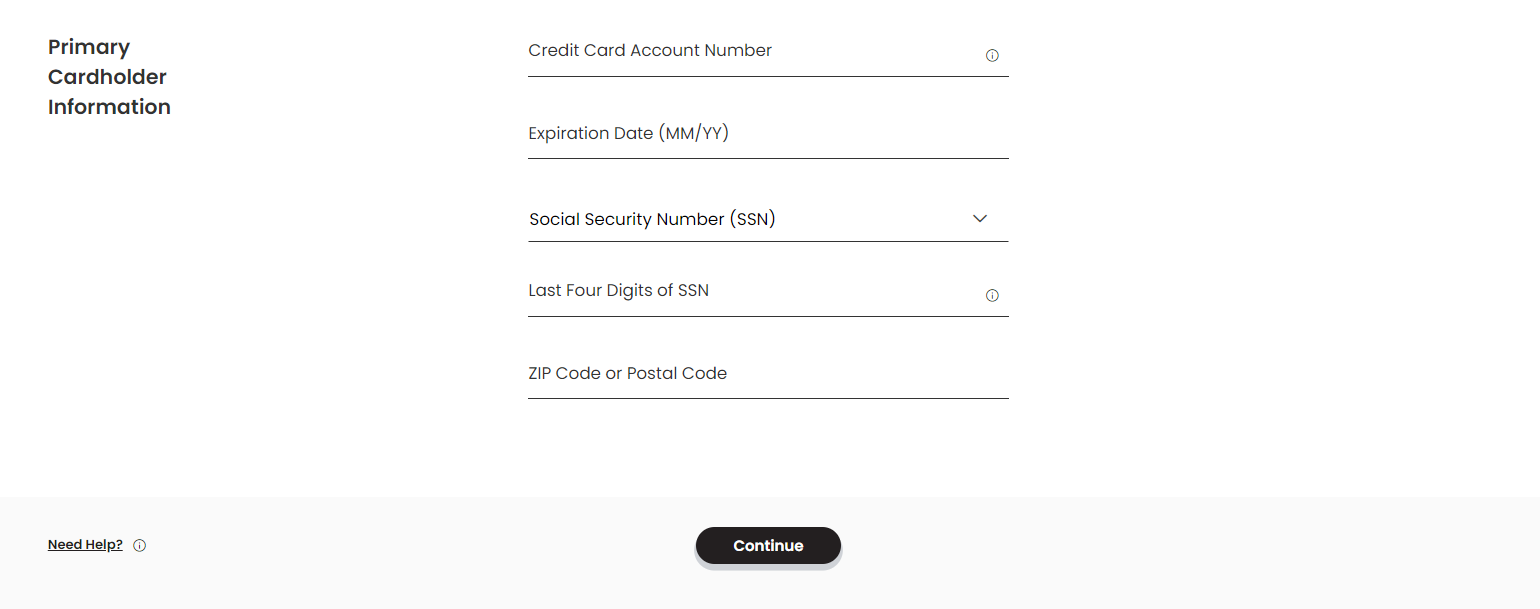Focus the Credit Card Account Number field
Viewport: 1540px width, 609px height.
tap(750, 56)
